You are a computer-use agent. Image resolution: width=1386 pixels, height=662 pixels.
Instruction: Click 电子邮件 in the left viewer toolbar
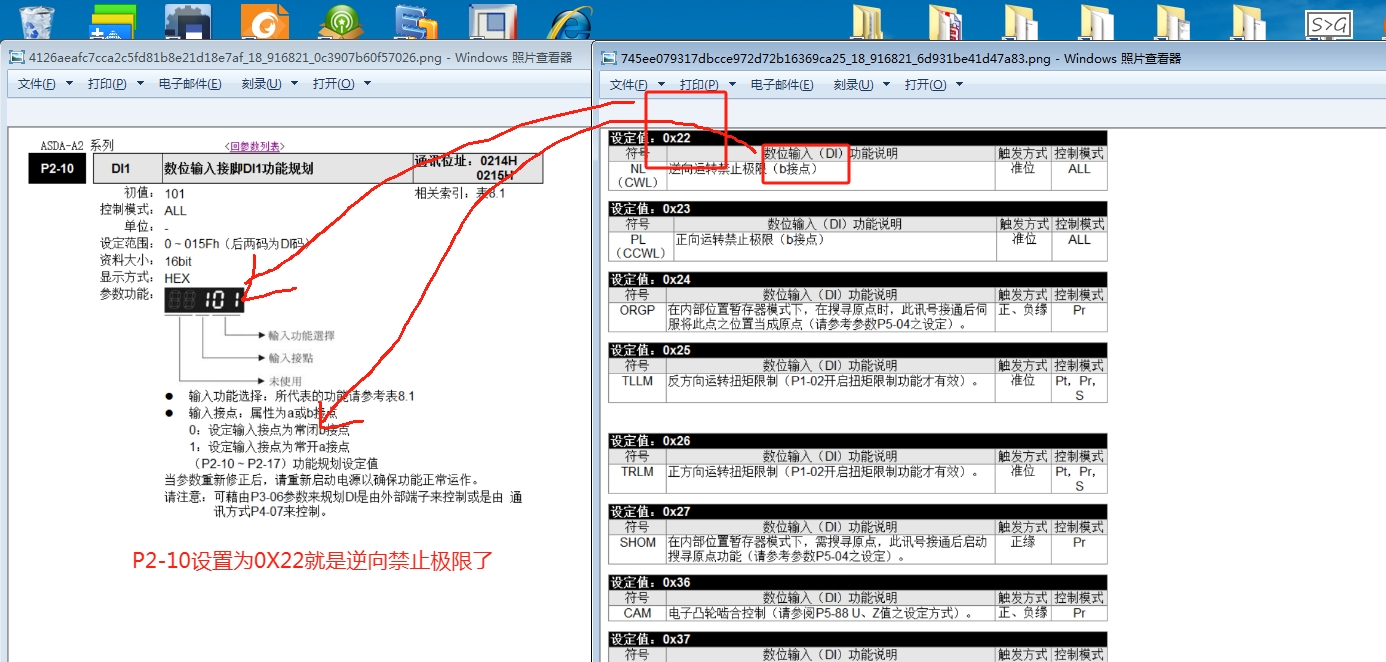click(190, 84)
